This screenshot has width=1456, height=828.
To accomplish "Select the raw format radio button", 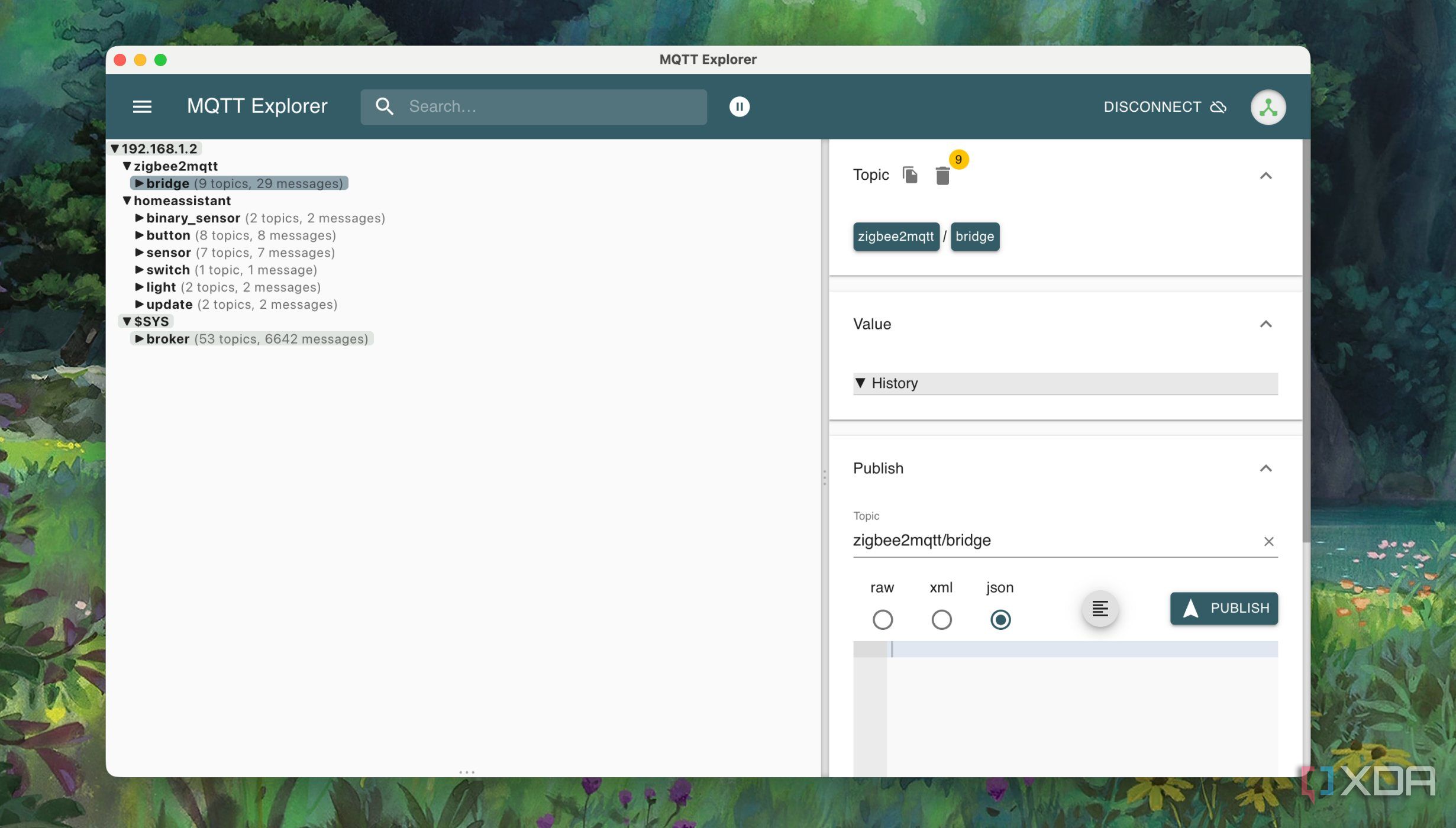I will pyautogui.click(x=882, y=619).
